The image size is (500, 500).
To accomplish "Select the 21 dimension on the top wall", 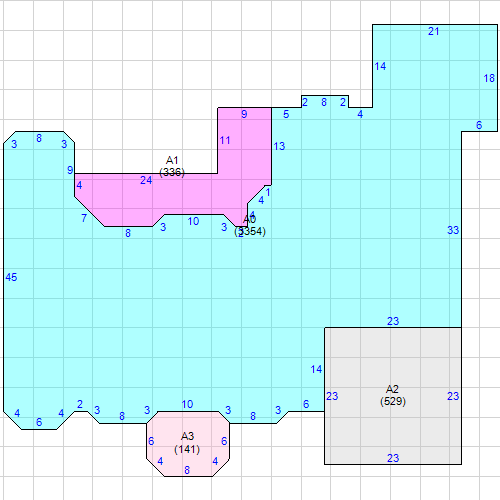I will [433, 31].
